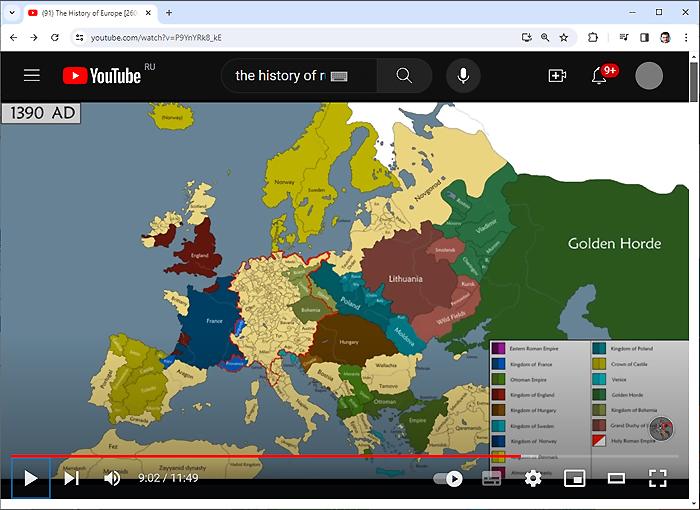Open the YouTube account avatar menu
Image resolution: width=700 pixels, height=510 pixels.
649,75
